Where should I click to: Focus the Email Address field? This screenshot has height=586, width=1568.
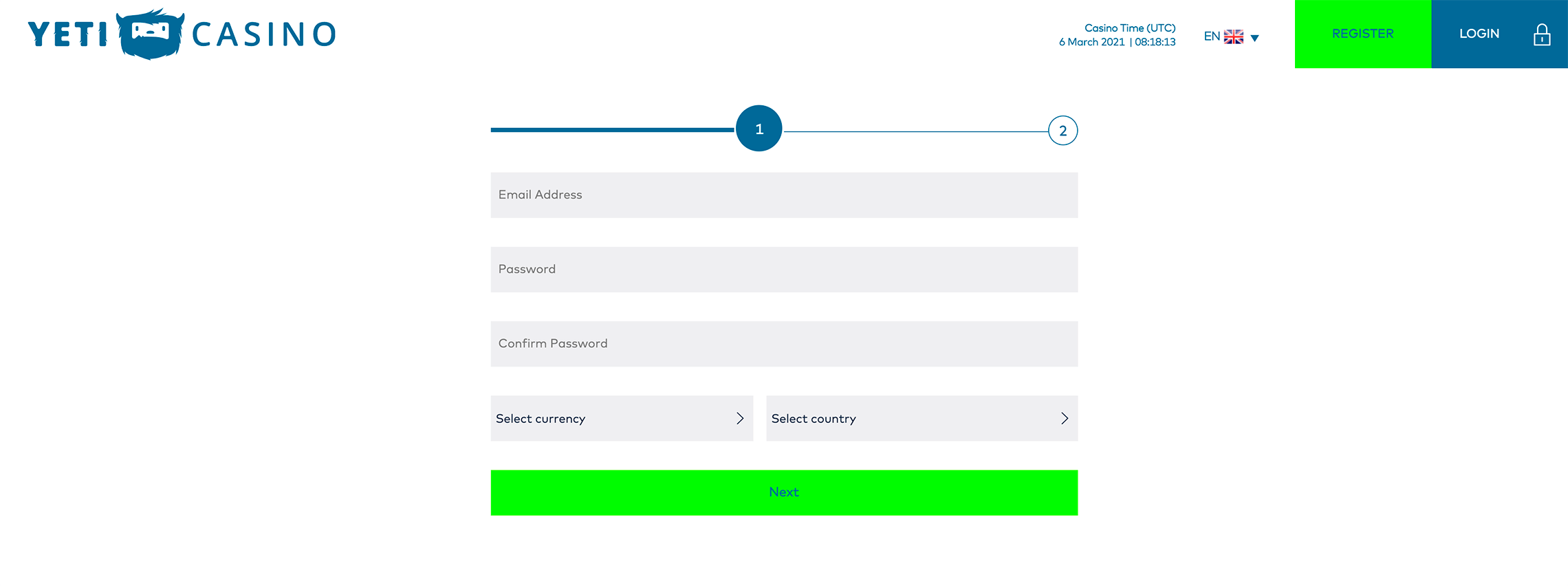tap(784, 195)
